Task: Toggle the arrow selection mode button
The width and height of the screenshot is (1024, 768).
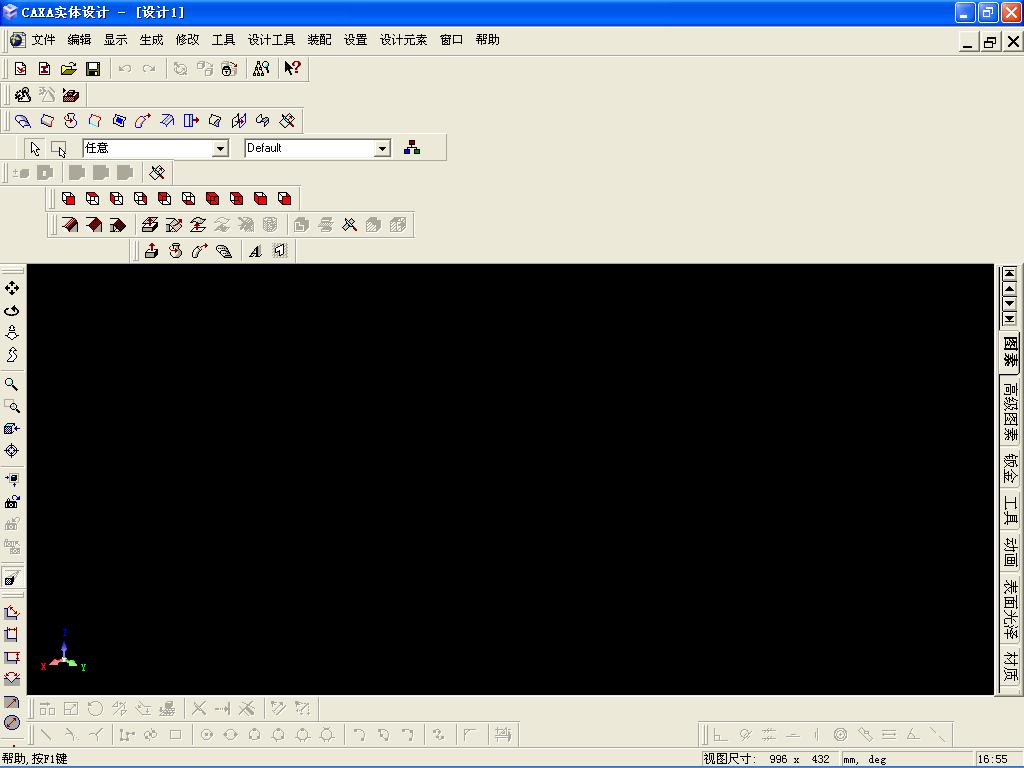Action: pos(35,148)
